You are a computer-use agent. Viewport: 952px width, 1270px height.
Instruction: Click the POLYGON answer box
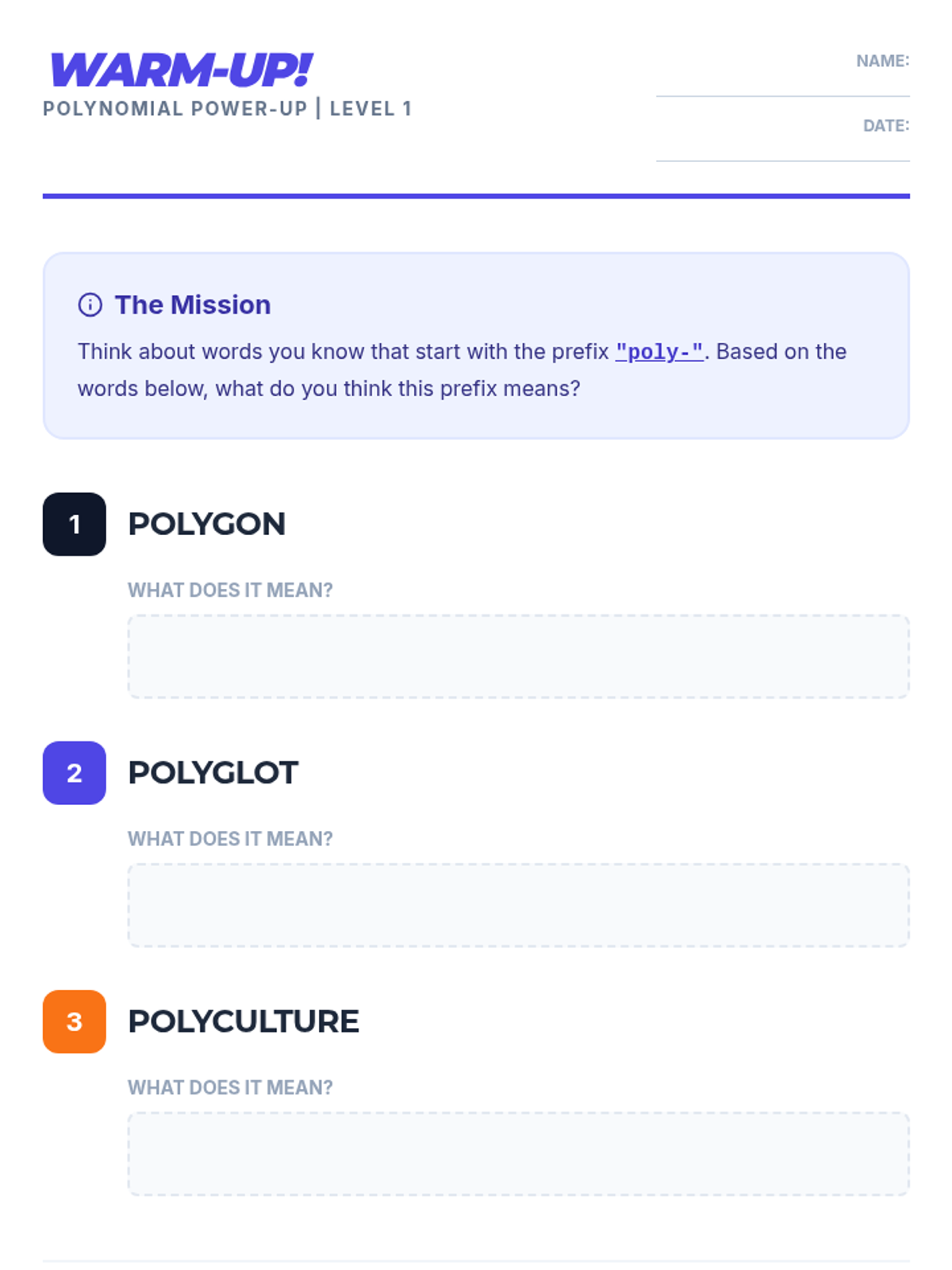tap(518, 656)
